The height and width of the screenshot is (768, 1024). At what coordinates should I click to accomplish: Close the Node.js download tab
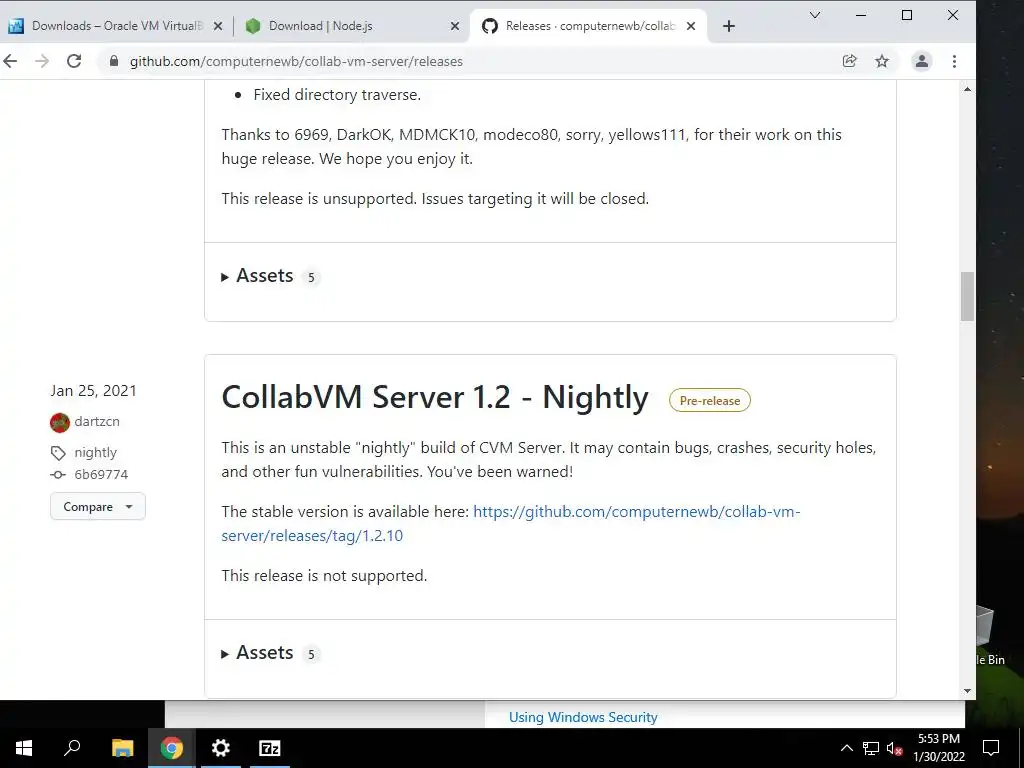455,26
